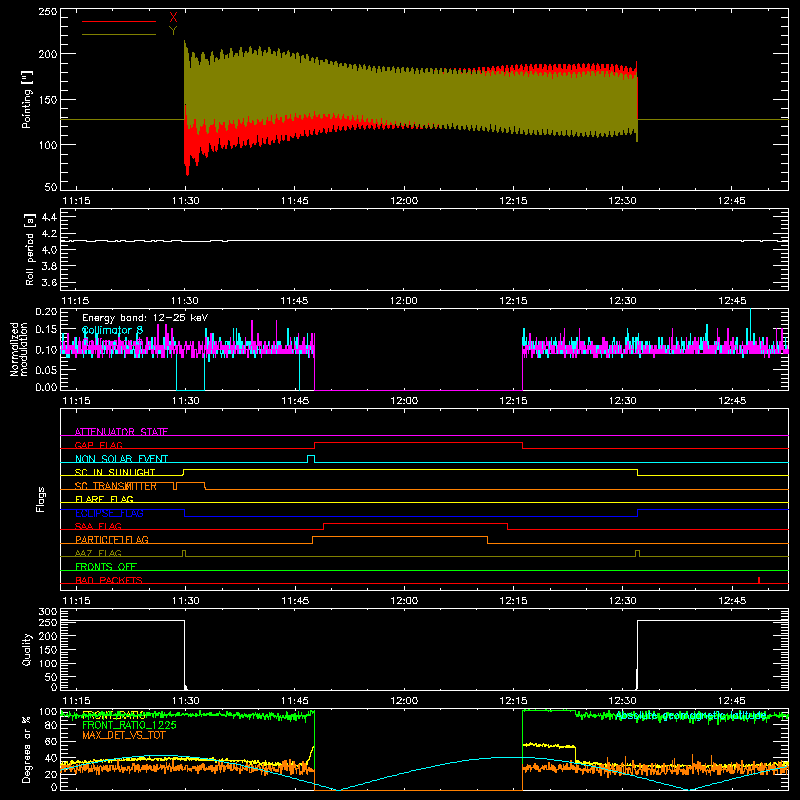
Task: Click the GAP_FLAG label
Action: click(98, 445)
